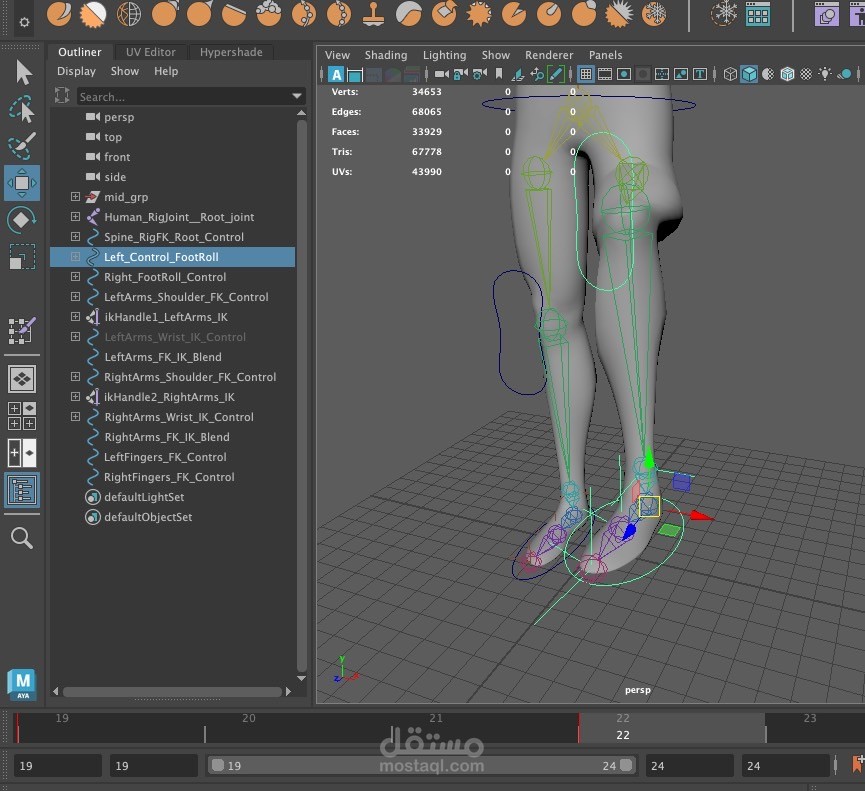
Task: Click the magnifier search icon in toolbox
Action: tap(22, 537)
